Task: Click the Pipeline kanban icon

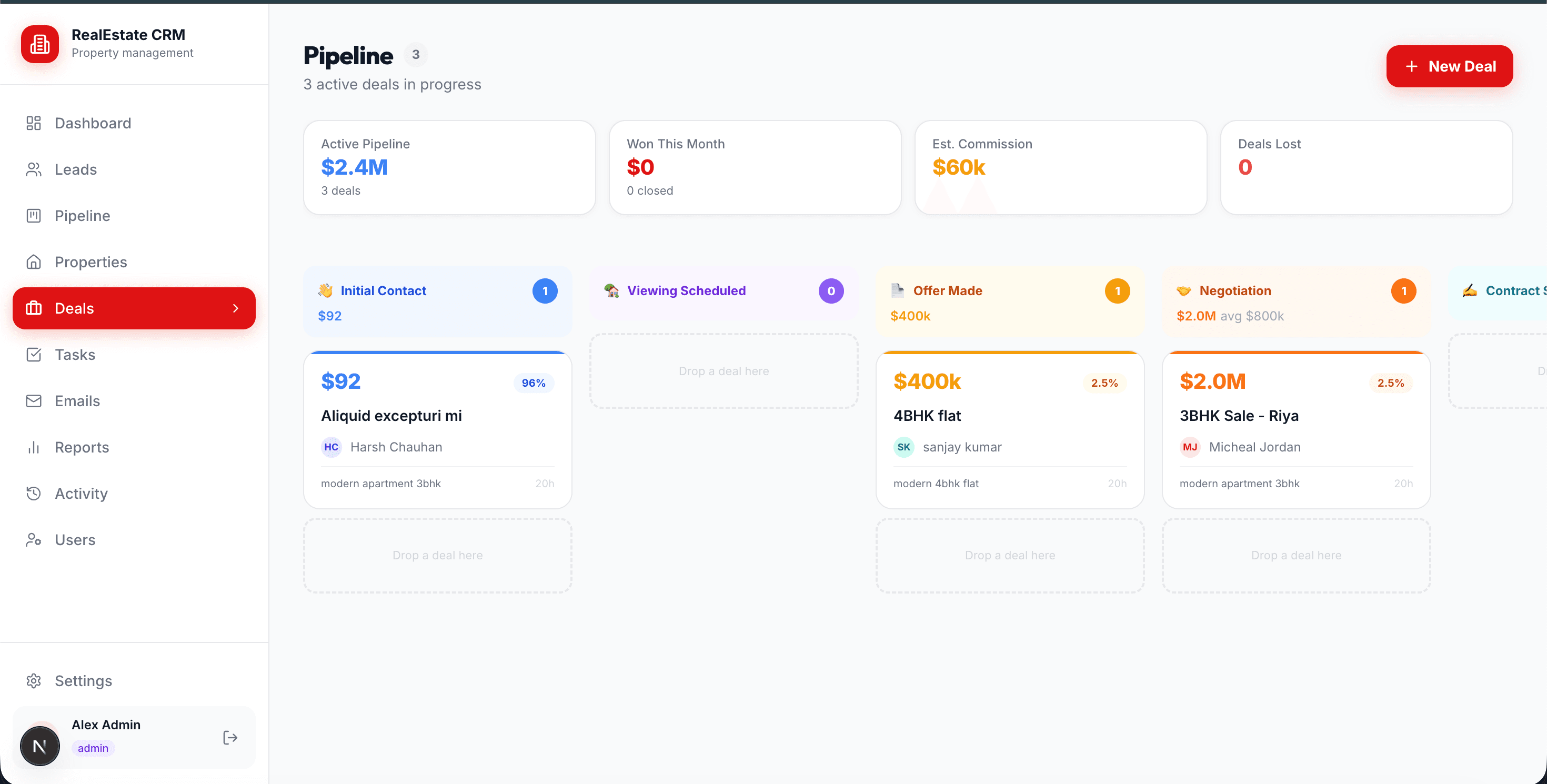Action: [x=34, y=216]
